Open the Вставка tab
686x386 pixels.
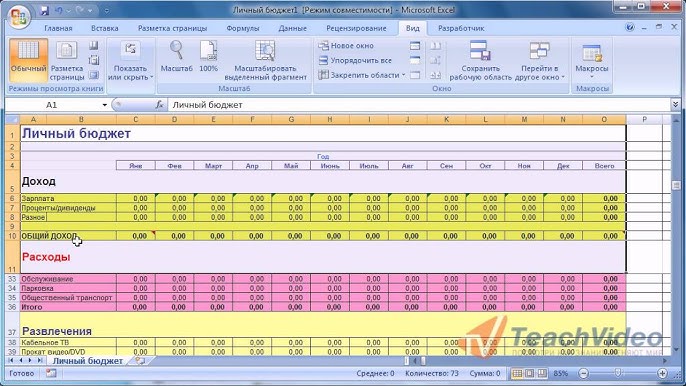coord(105,28)
